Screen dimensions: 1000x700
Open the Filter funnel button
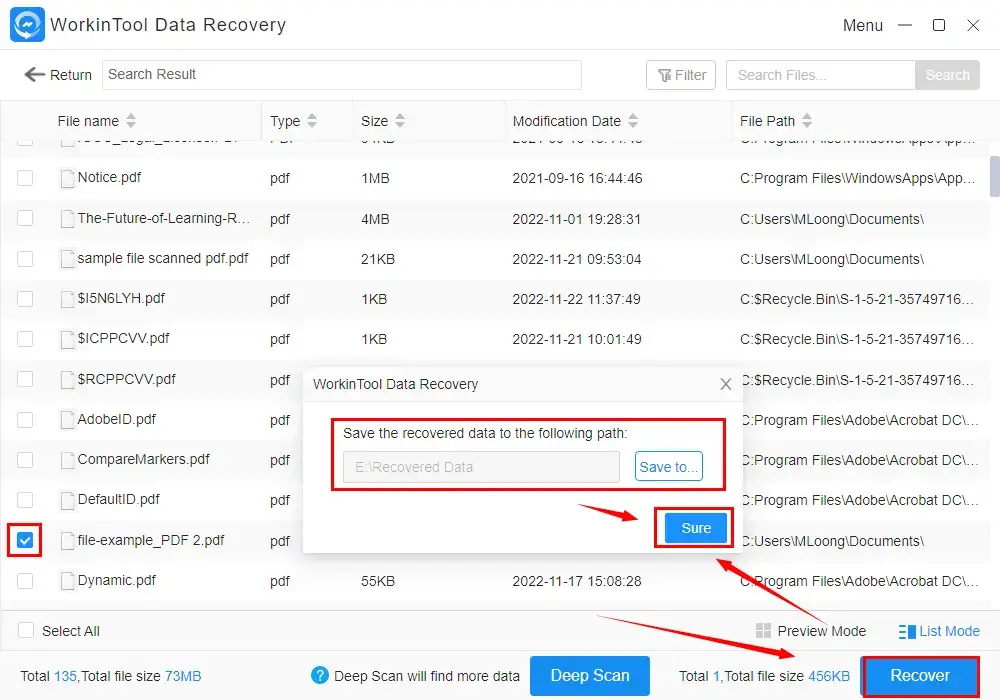pyautogui.click(x=680, y=75)
